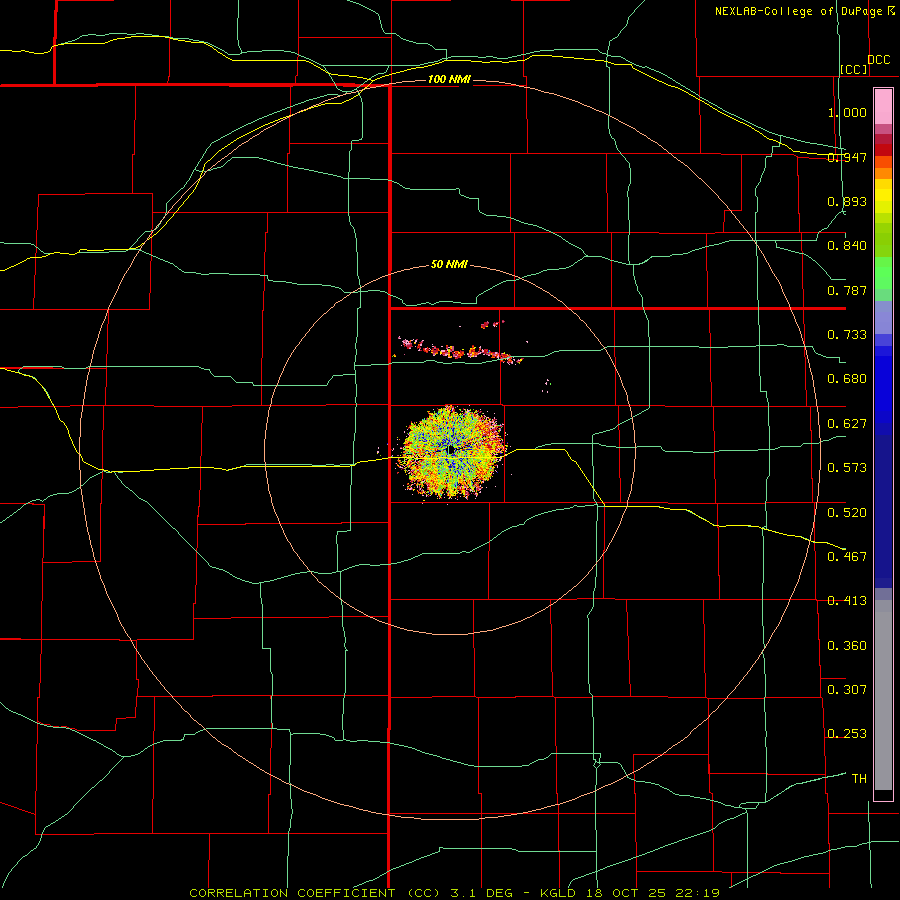
Task: Select the 0.467 scale value
Action: coord(847,557)
